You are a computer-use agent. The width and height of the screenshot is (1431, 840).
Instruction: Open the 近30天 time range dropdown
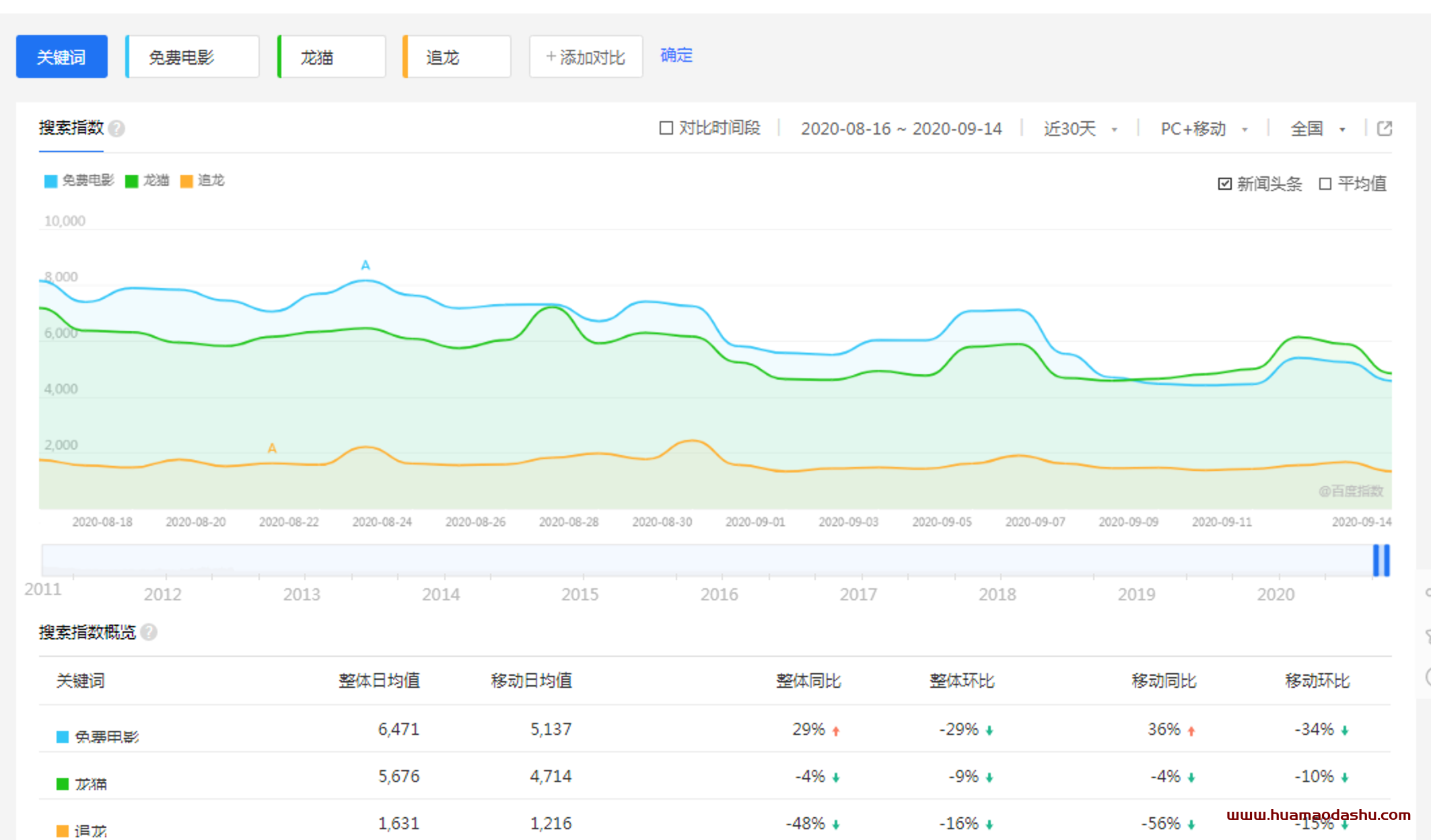1080,129
